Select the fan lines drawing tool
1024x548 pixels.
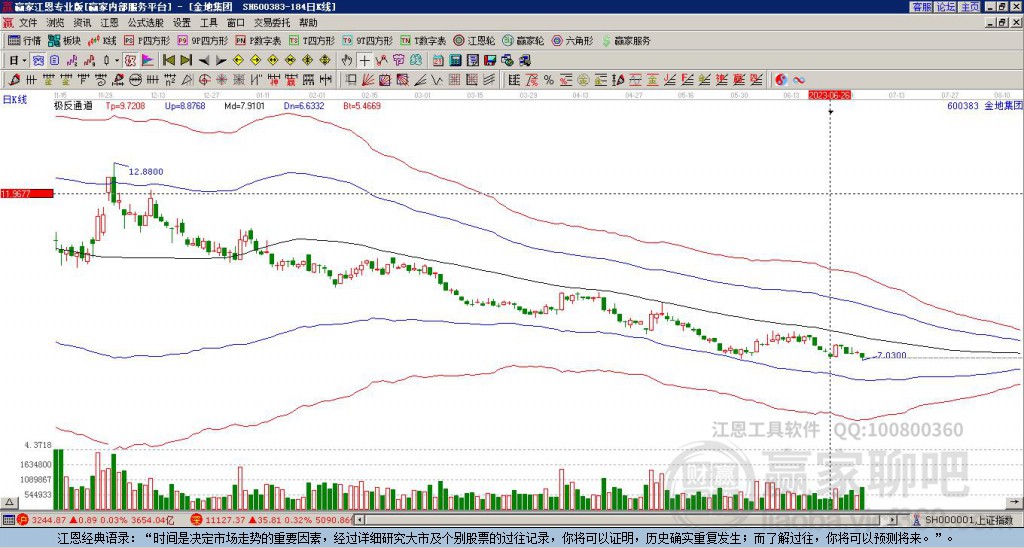click(x=368, y=80)
